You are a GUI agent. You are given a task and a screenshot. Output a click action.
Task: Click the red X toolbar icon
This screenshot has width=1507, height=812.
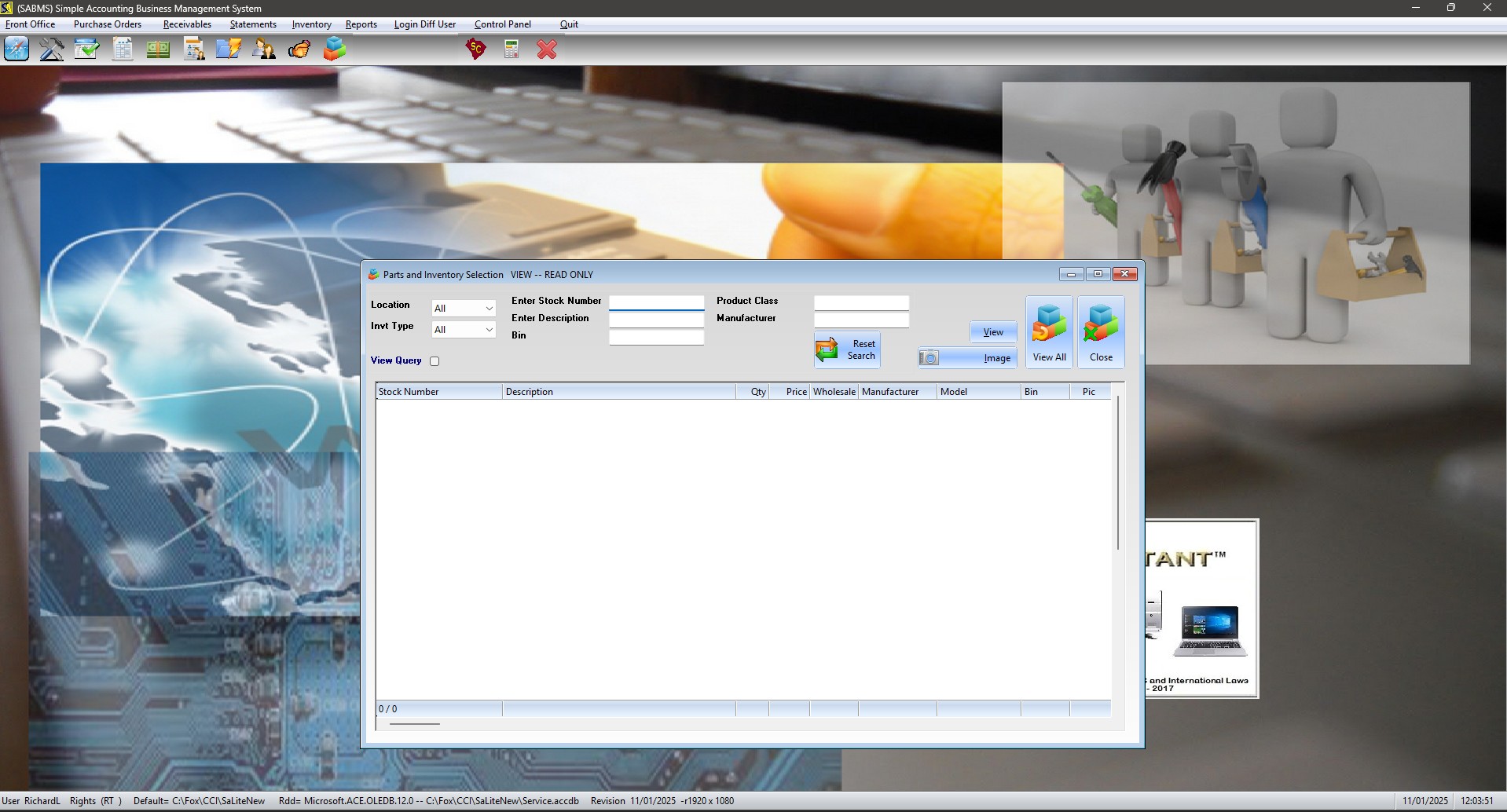(547, 49)
